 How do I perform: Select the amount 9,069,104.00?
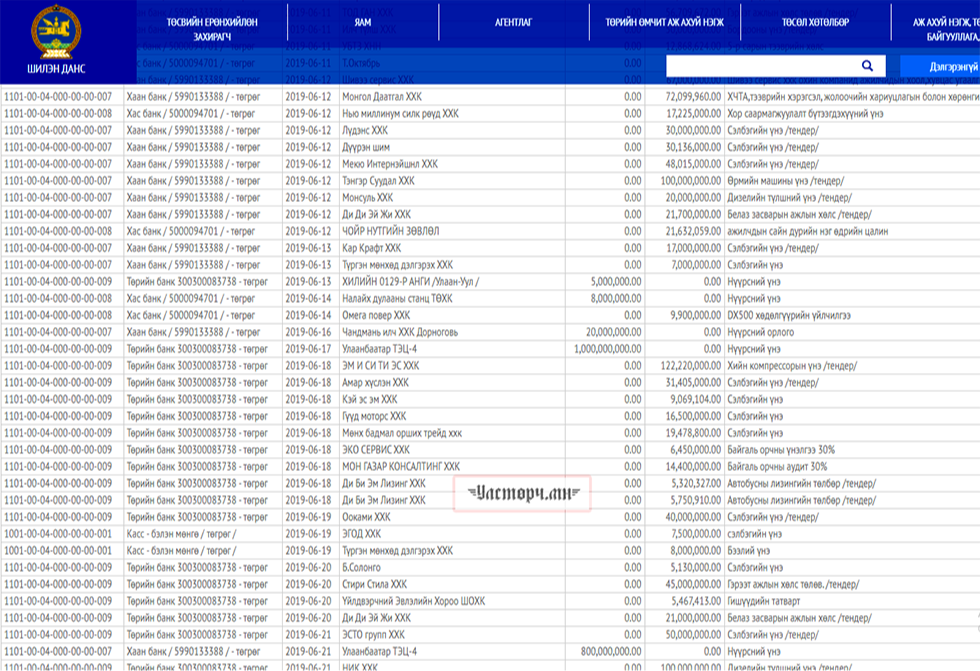tap(696, 400)
